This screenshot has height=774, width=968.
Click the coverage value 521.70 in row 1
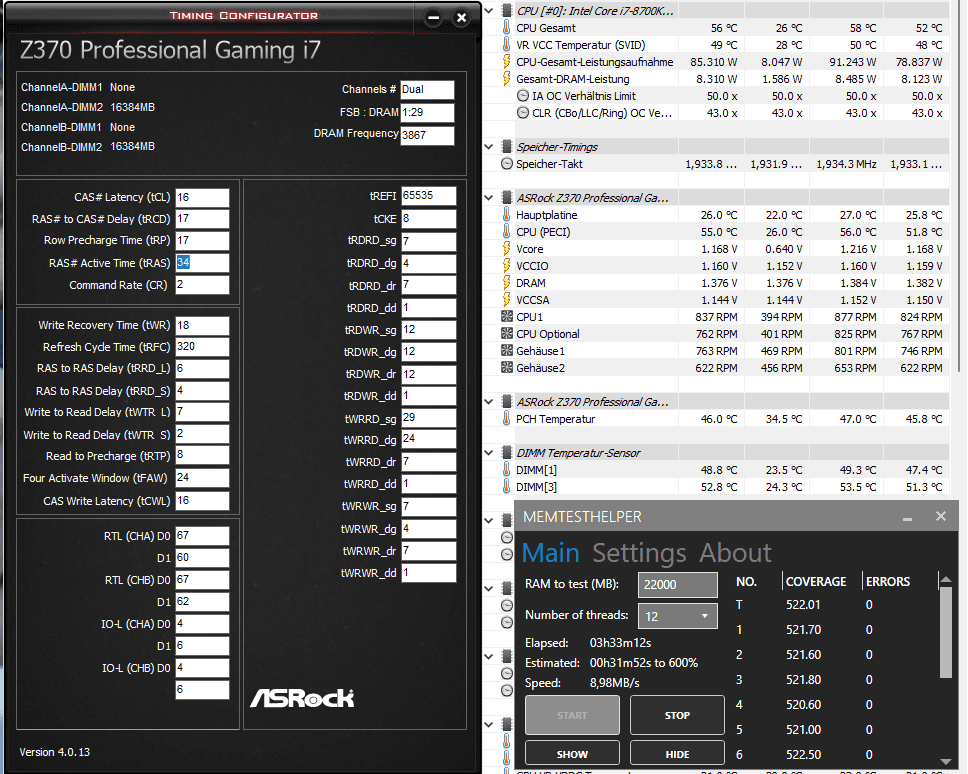tap(804, 630)
